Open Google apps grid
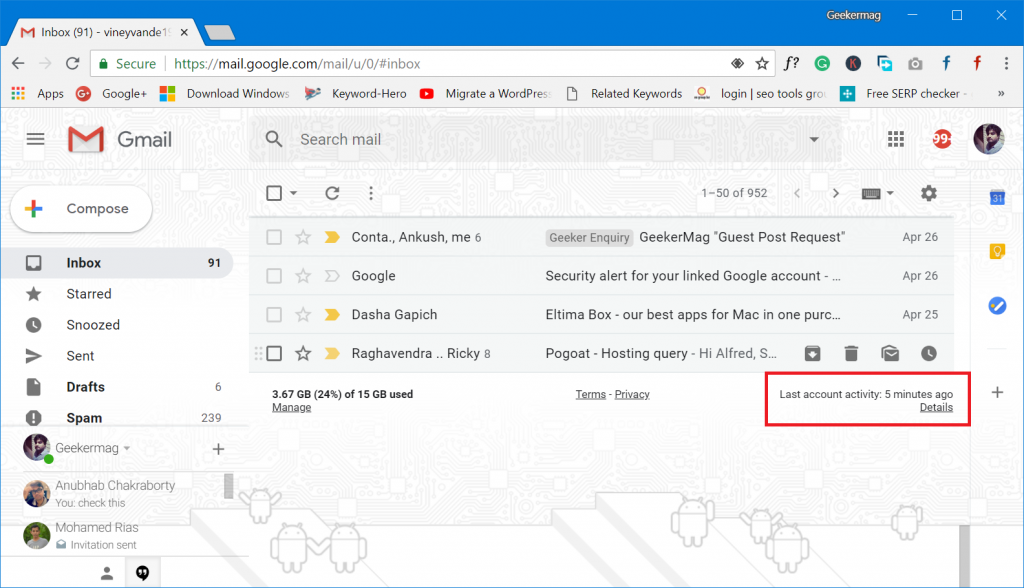Screen dimensions: 1024x588 (x=895, y=139)
